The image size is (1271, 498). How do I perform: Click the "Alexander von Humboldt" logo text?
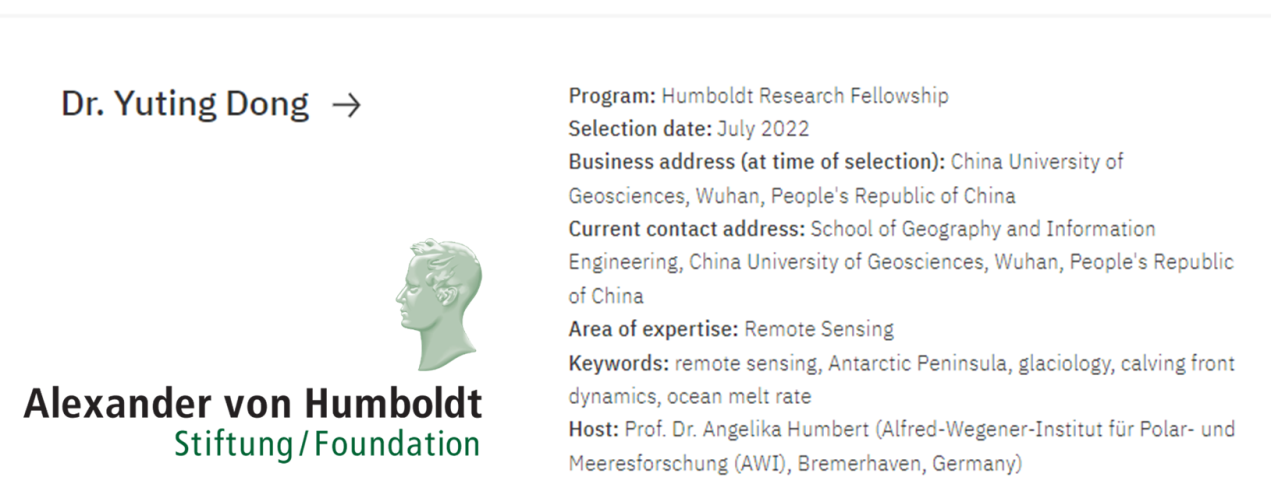(x=253, y=402)
